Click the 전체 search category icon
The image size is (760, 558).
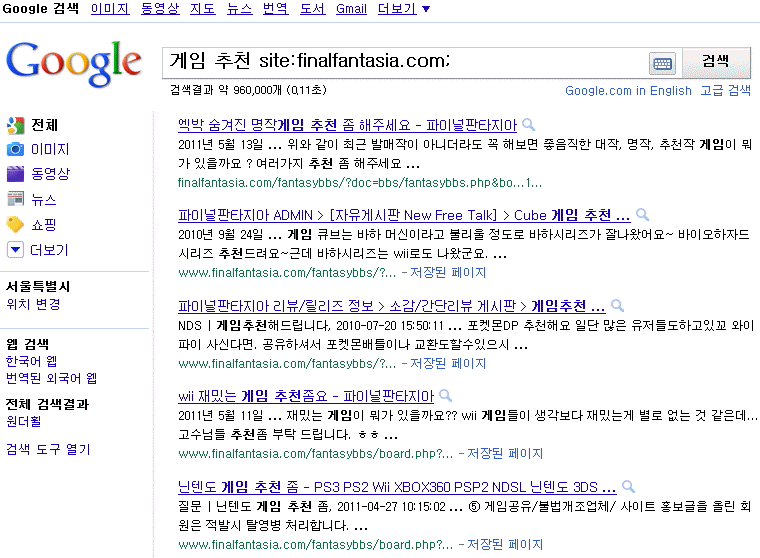16,125
